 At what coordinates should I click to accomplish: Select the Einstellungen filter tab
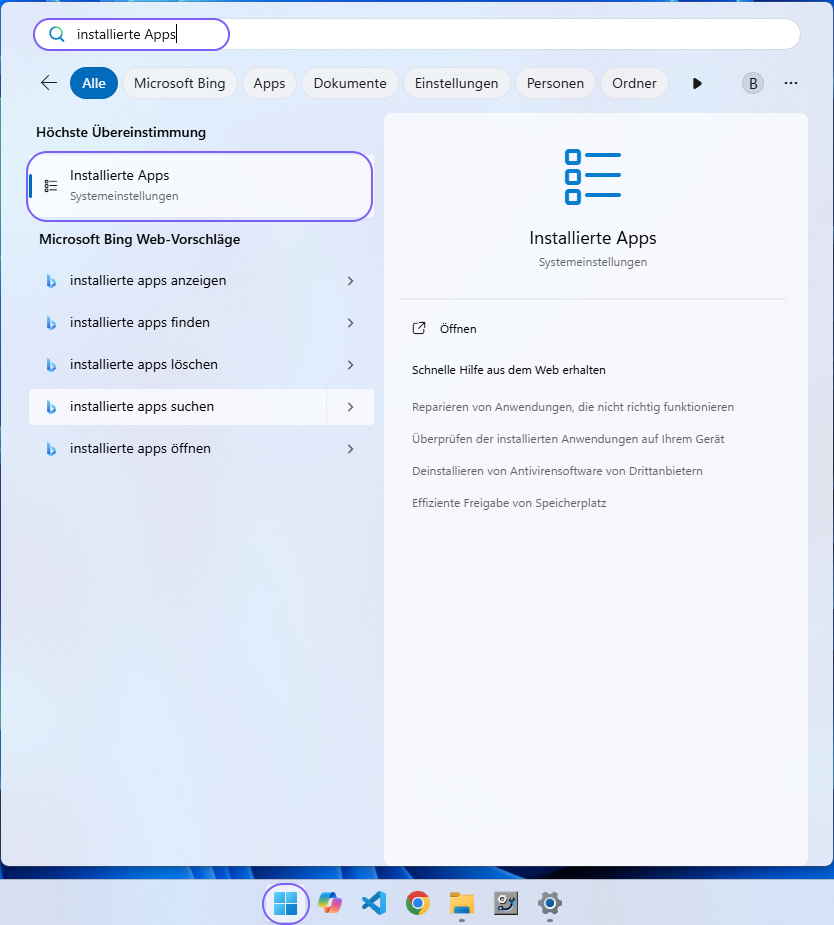tap(456, 83)
